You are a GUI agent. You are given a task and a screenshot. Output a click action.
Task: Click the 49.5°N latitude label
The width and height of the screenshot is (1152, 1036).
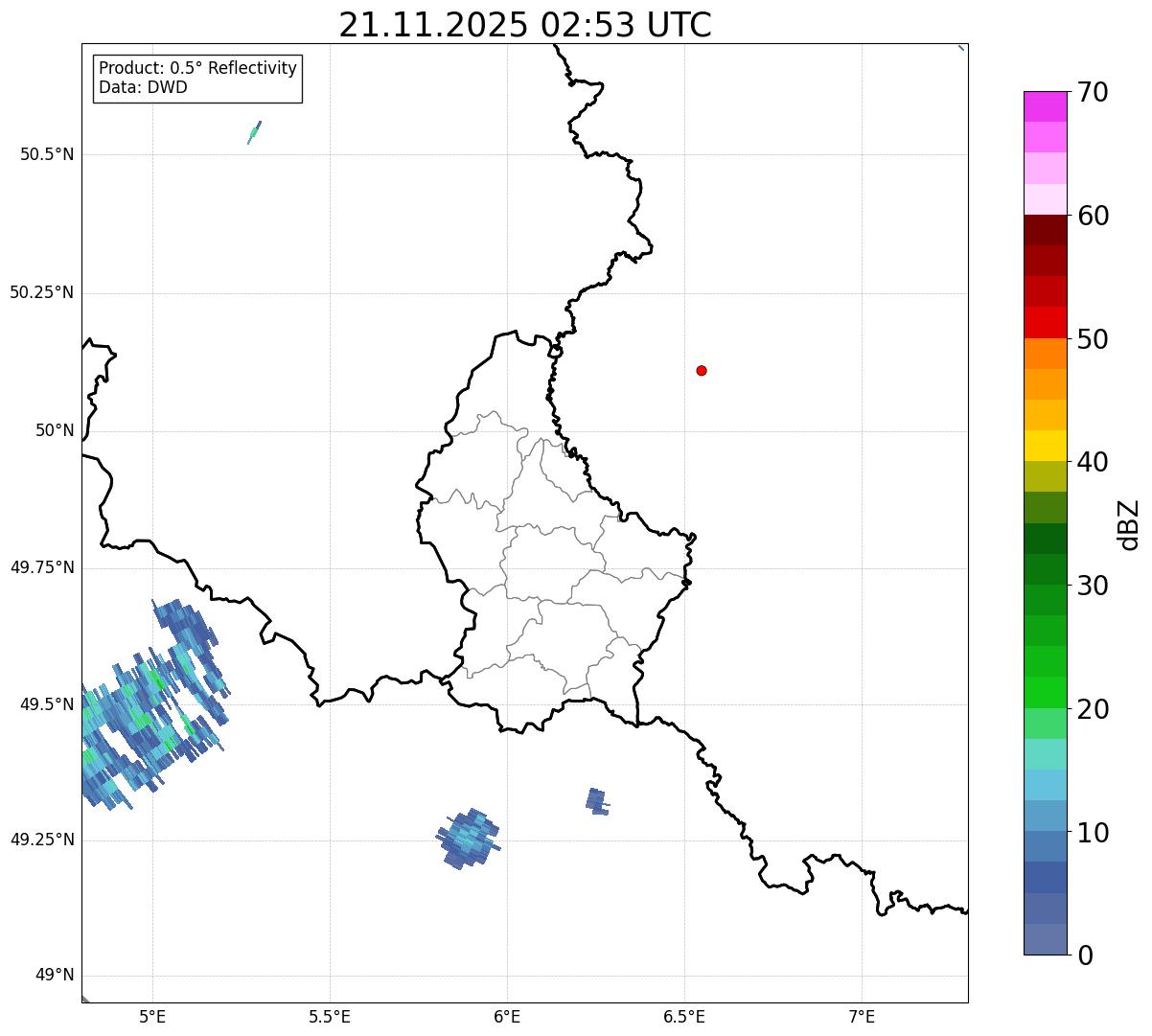click(x=47, y=704)
